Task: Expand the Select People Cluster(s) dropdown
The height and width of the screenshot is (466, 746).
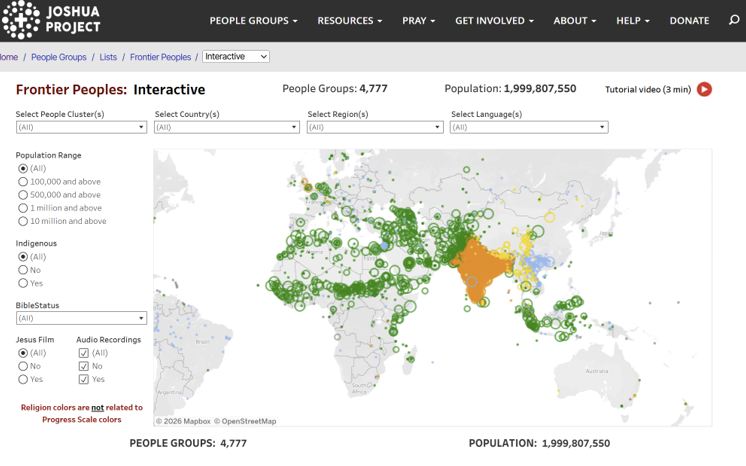Action: click(x=81, y=127)
